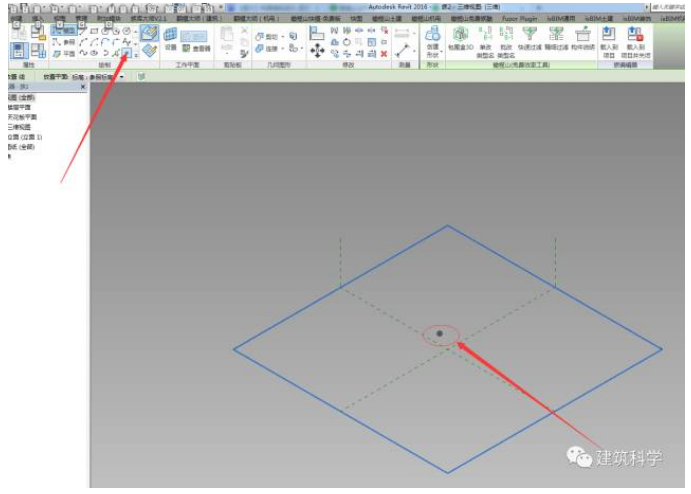Toggle Reference Plane mode (平面)
This screenshot has height=494, width=691.
coord(64,54)
